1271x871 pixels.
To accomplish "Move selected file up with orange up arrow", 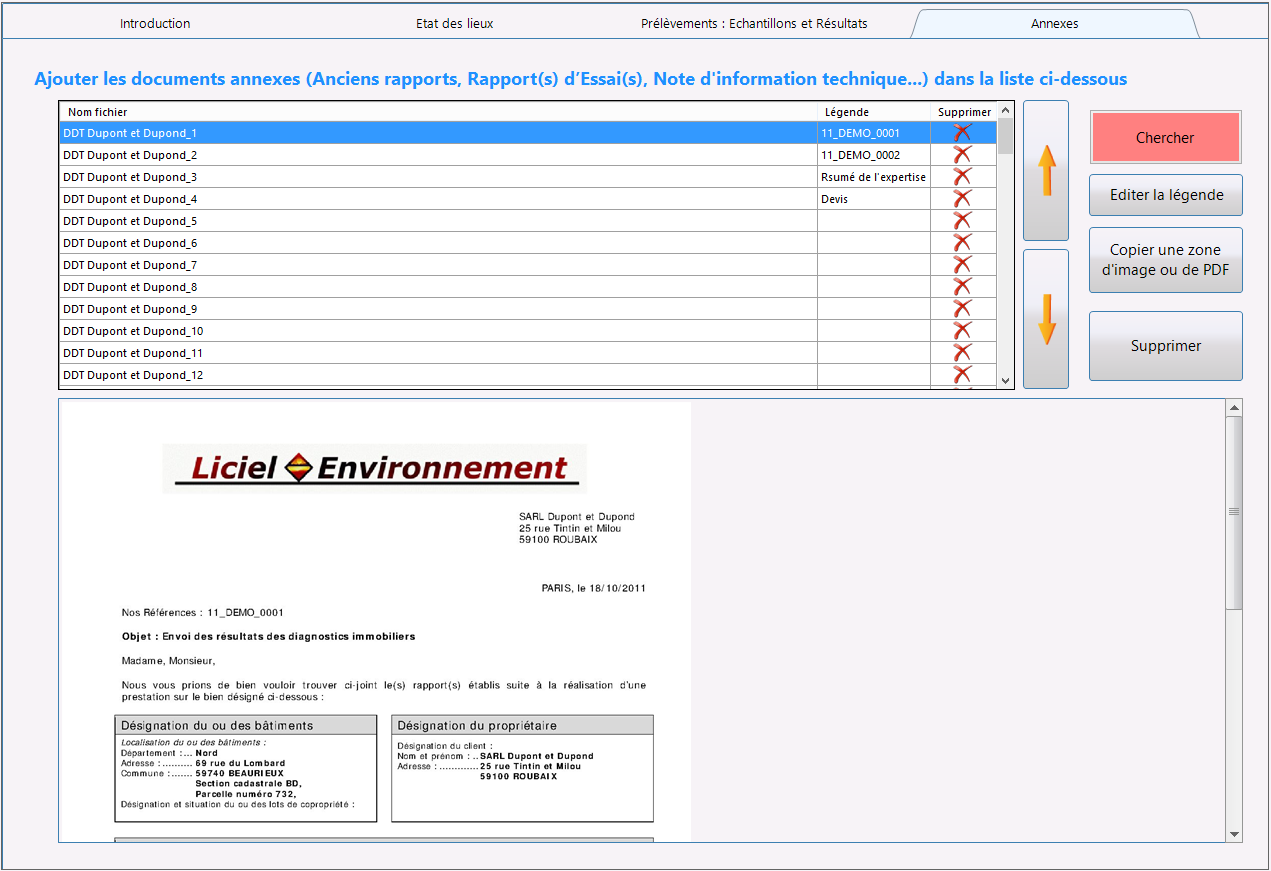I will tap(1046, 170).
